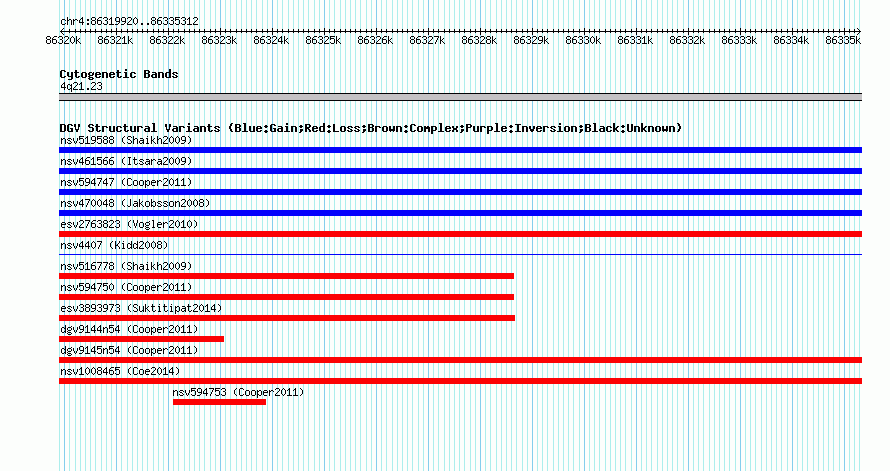Select the red bar under nsv594750
The height and width of the screenshot is (471, 890).
point(287,297)
